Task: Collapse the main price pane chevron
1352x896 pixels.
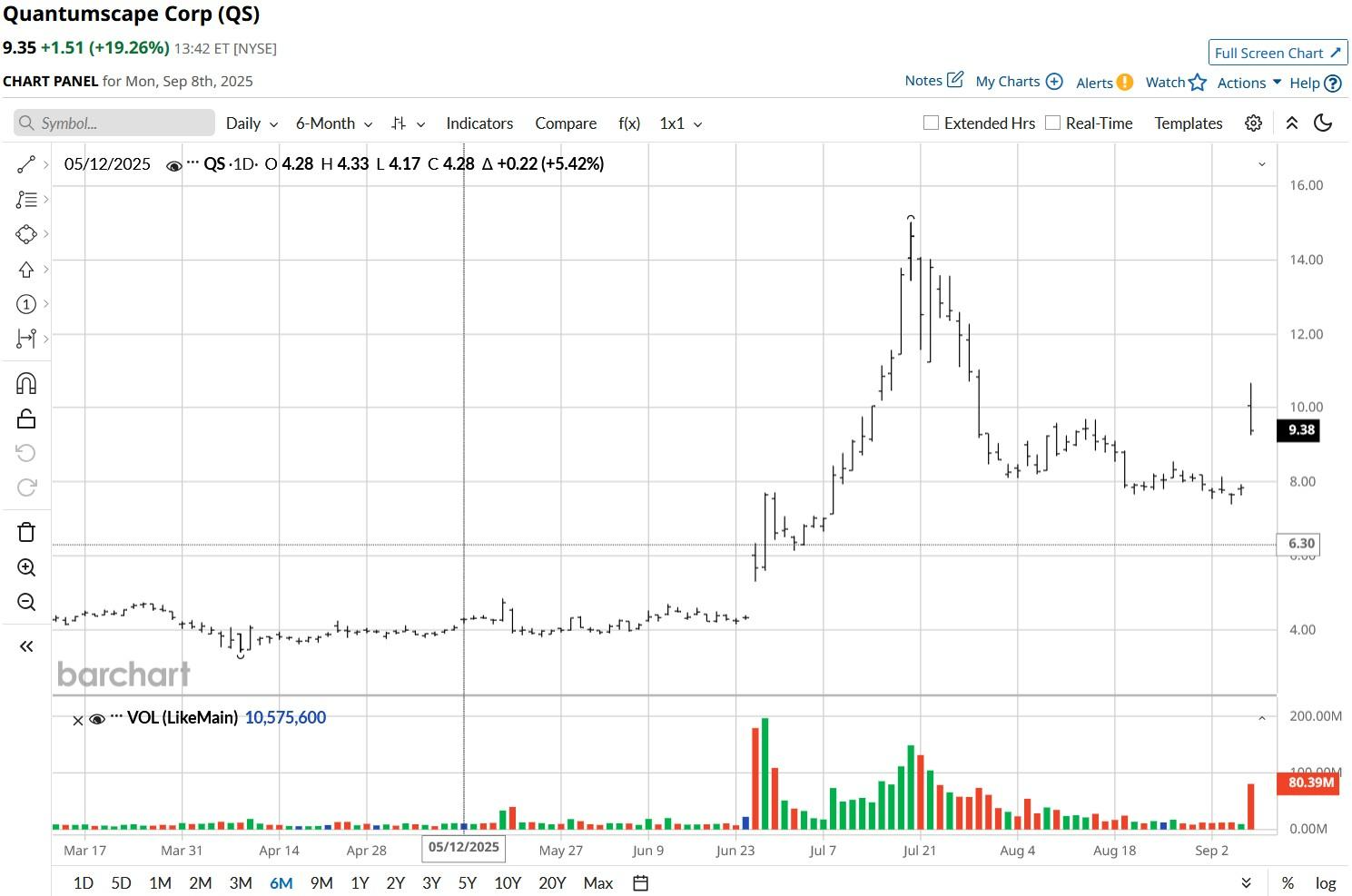Action: pos(1262,164)
